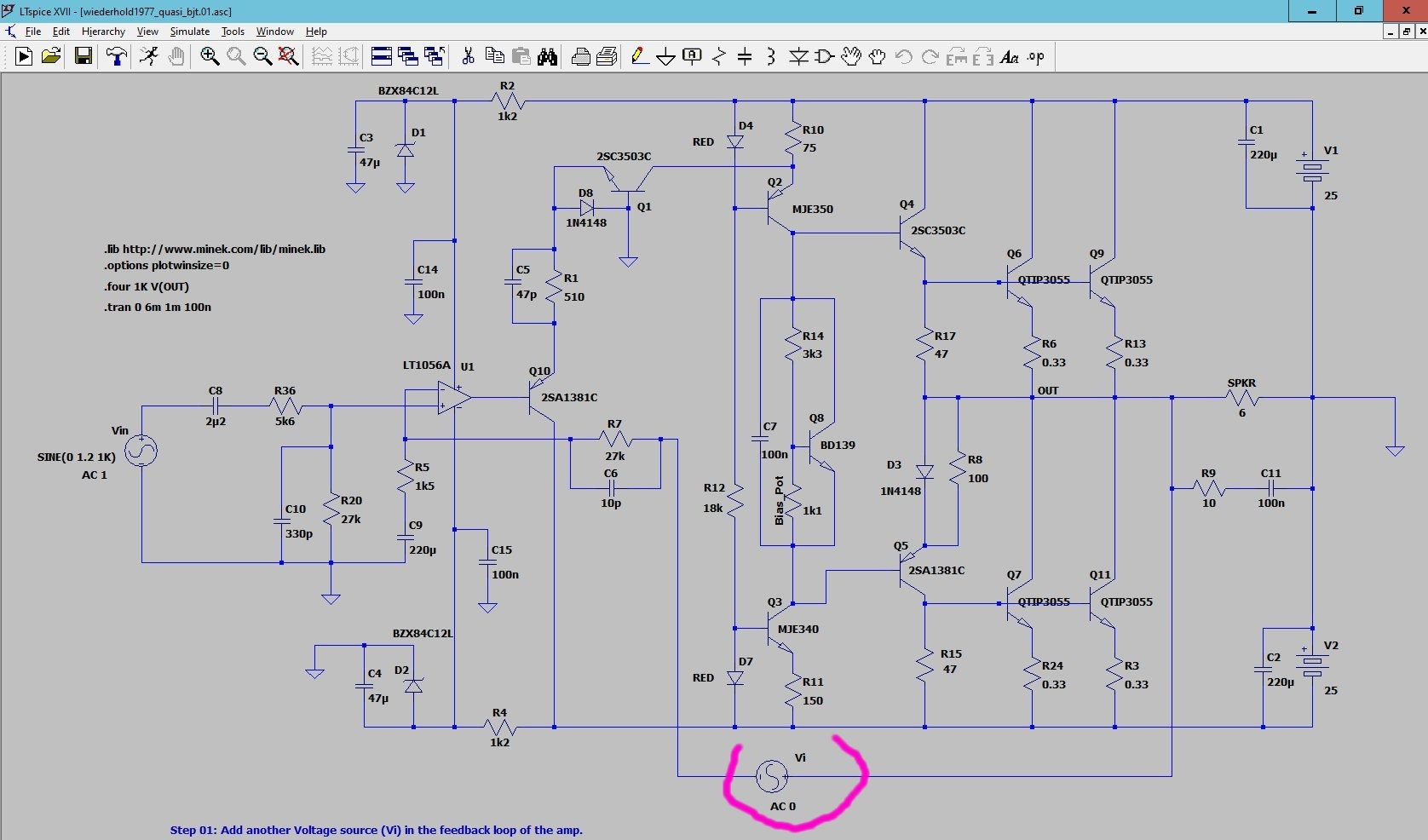Halt the simulation with the hand icon
This screenshot has width=1428, height=840.
(x=176, y=56)
